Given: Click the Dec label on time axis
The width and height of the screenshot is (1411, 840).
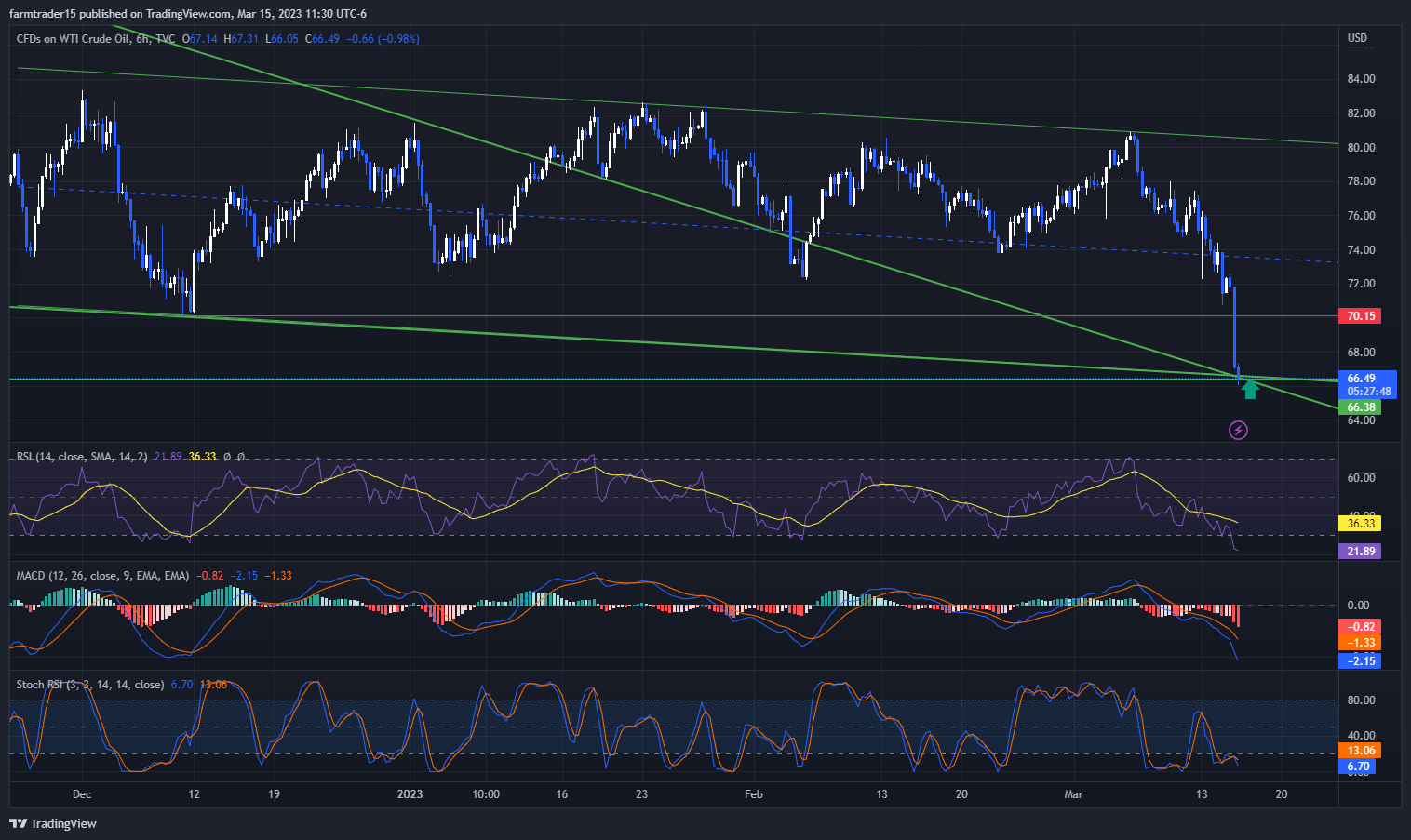Looking at the screenshot, I should pos(82,794).
